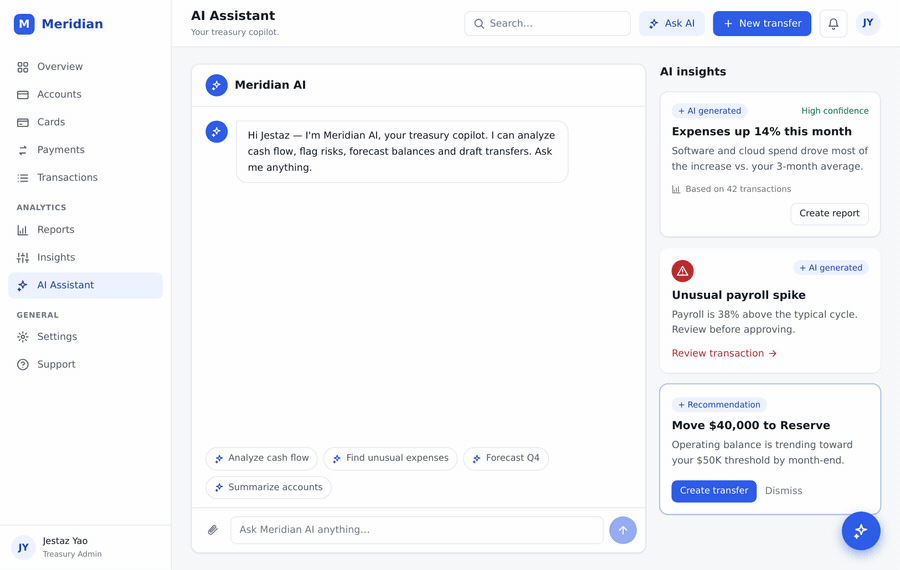900x570 pixels.
Task: Click the attachment paperclip icon
Action: coord(212,530)
